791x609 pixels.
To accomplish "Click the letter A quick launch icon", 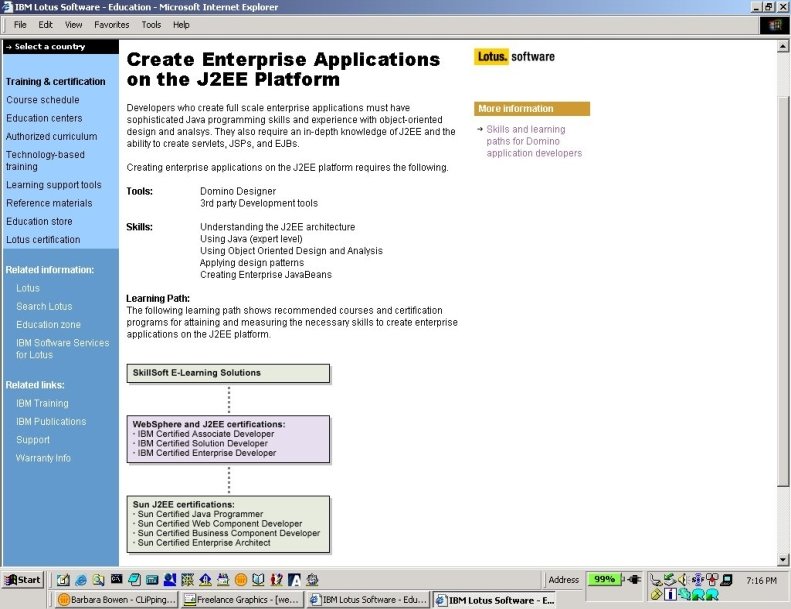I will (294, 580).
